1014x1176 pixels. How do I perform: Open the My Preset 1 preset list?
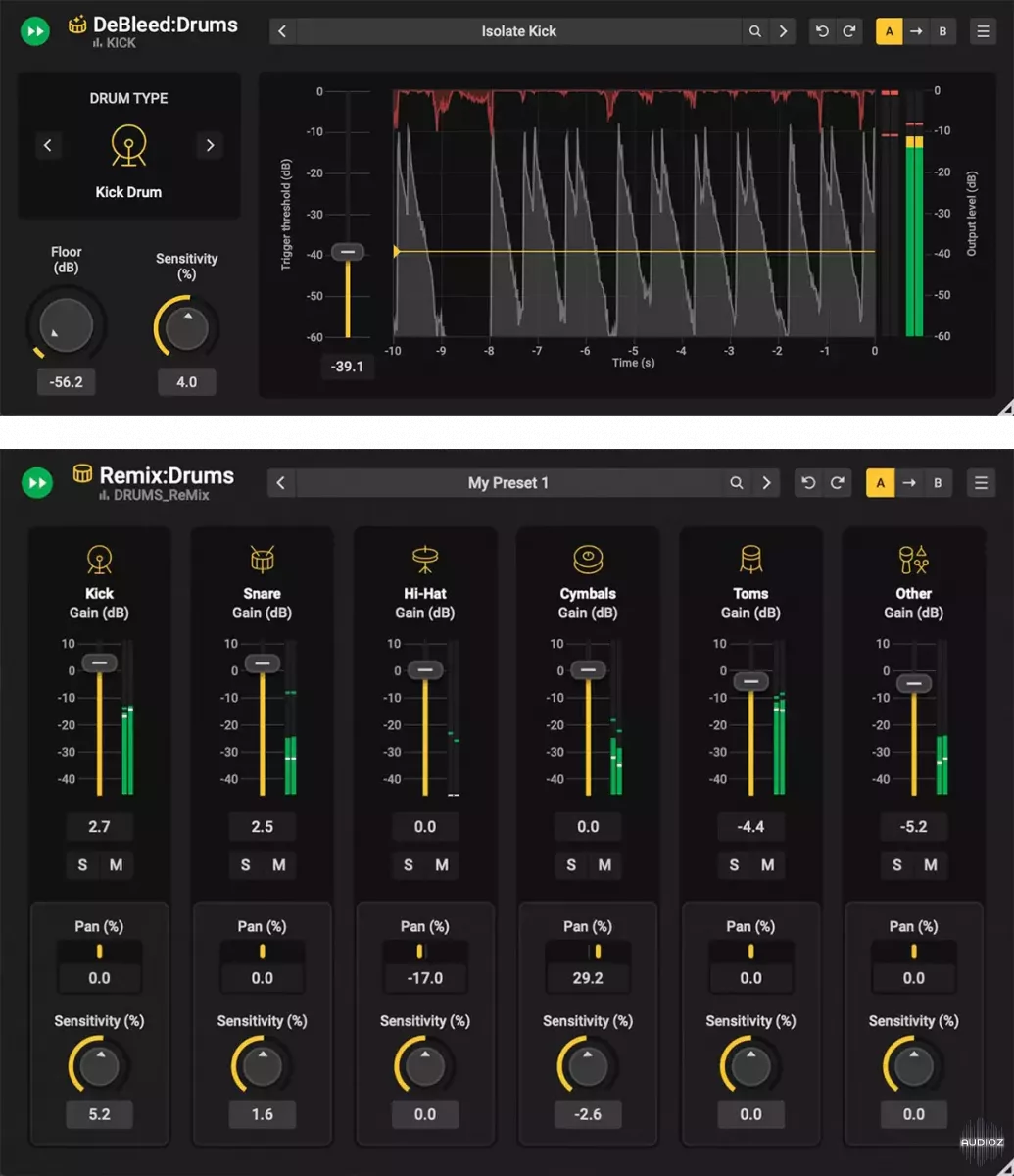coord(508,483)
